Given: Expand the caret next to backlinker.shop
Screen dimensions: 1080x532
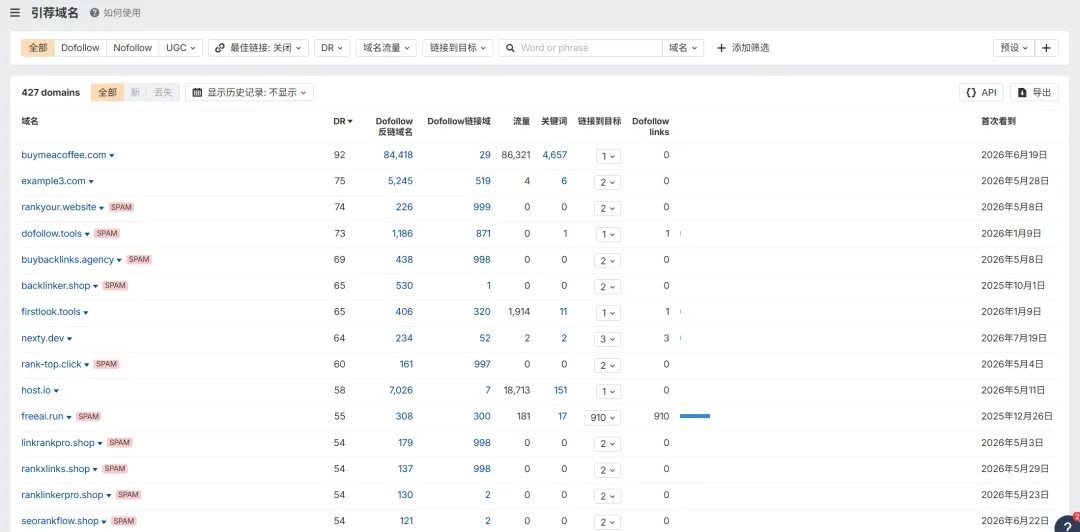Looking at the screenshot, I should (96, 287).
